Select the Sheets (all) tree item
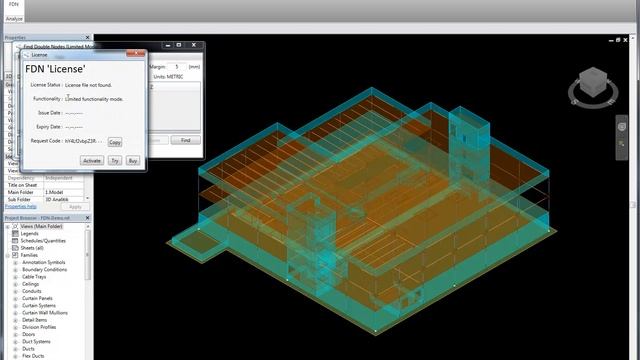640x360 pixels. [x=32, y=248]
